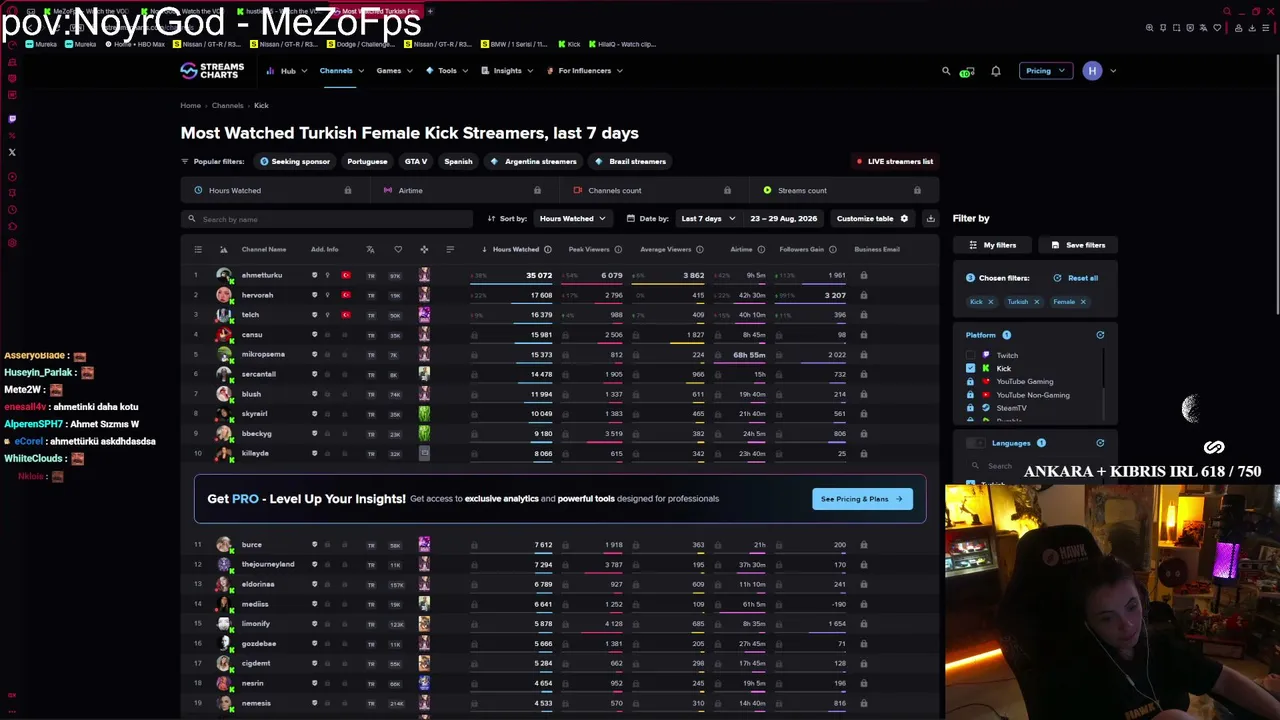
Task: Open the hervorah channel row link
Action: (x=257, y=295)
